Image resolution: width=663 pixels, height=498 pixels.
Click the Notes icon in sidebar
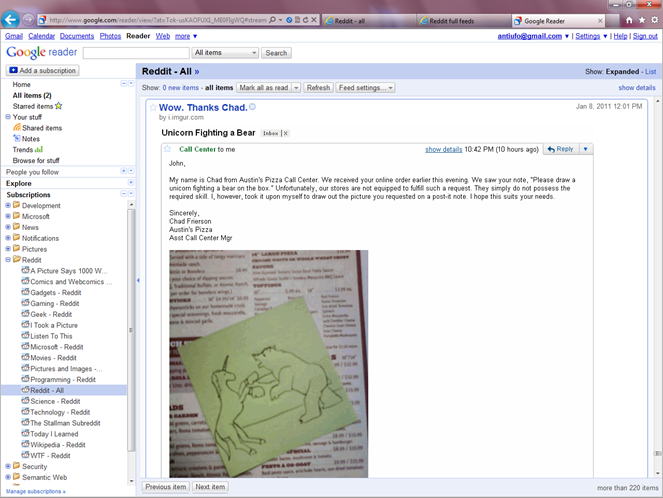[17, 138]
